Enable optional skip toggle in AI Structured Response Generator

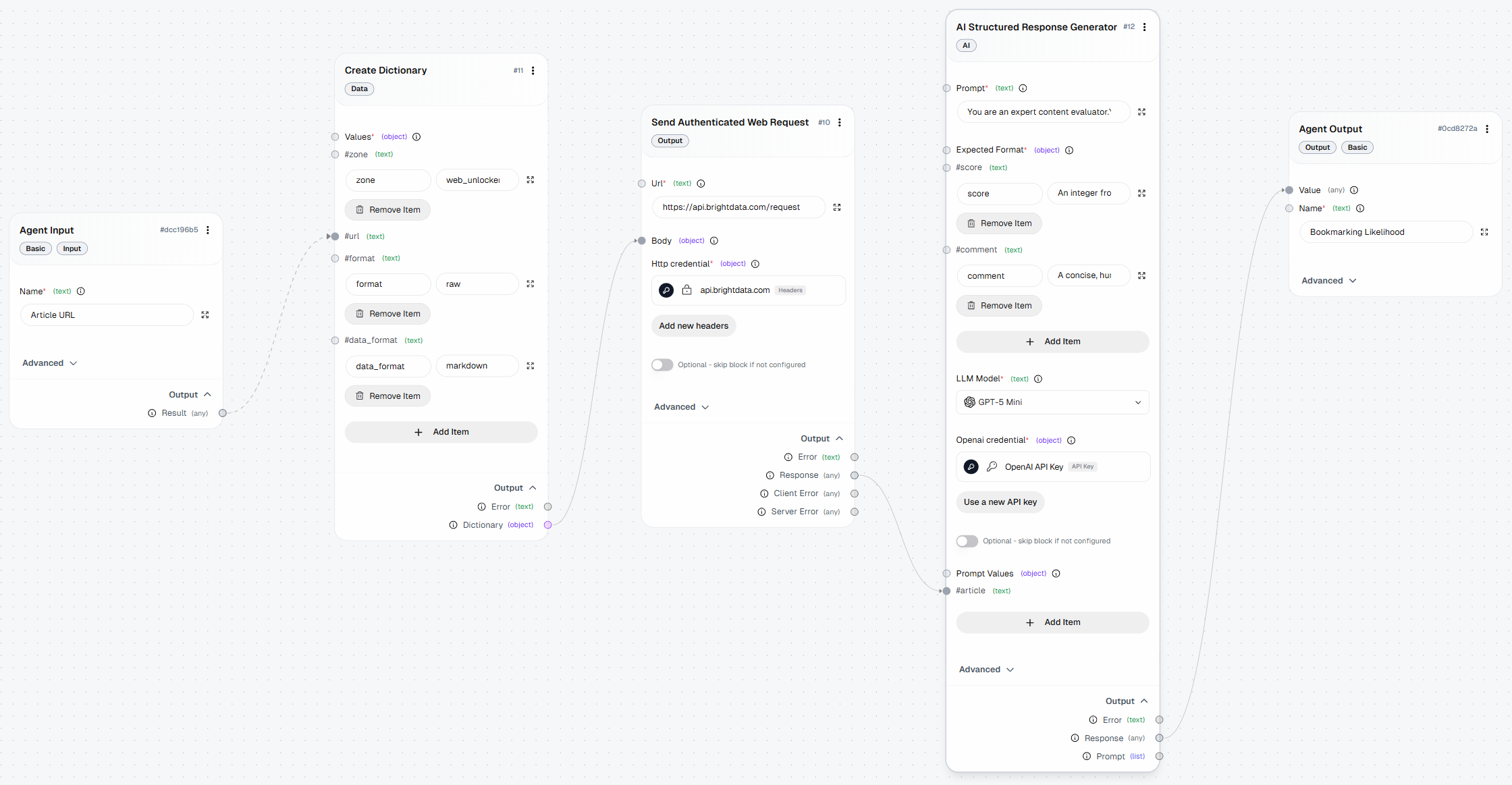pos(967,541)
